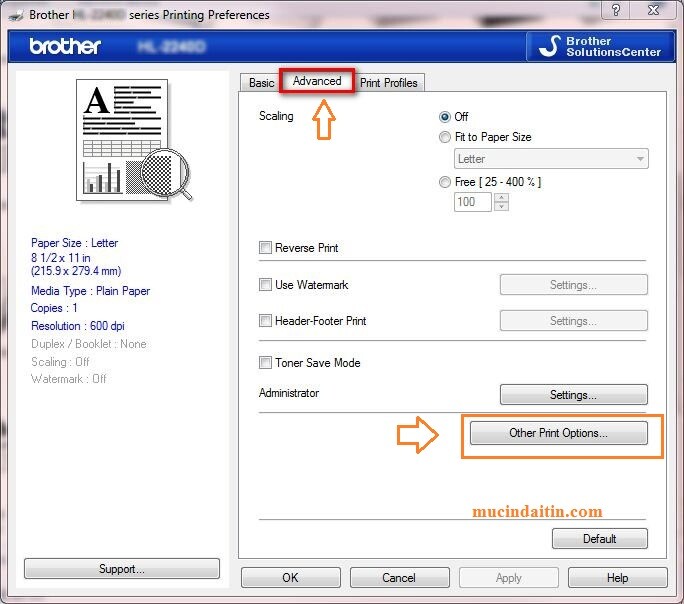The width and height of the screenshot is (684, 604).
Task: Close the Printing Preferences window
Action: click(653, 10)
